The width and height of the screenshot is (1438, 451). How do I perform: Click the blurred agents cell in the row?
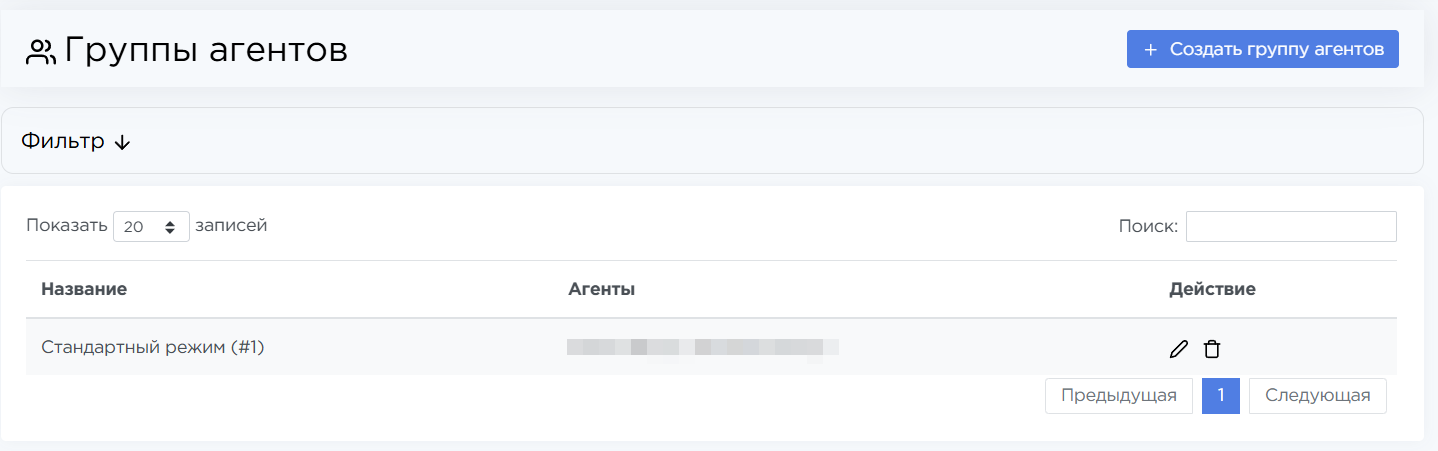click(x=702, y=348)
